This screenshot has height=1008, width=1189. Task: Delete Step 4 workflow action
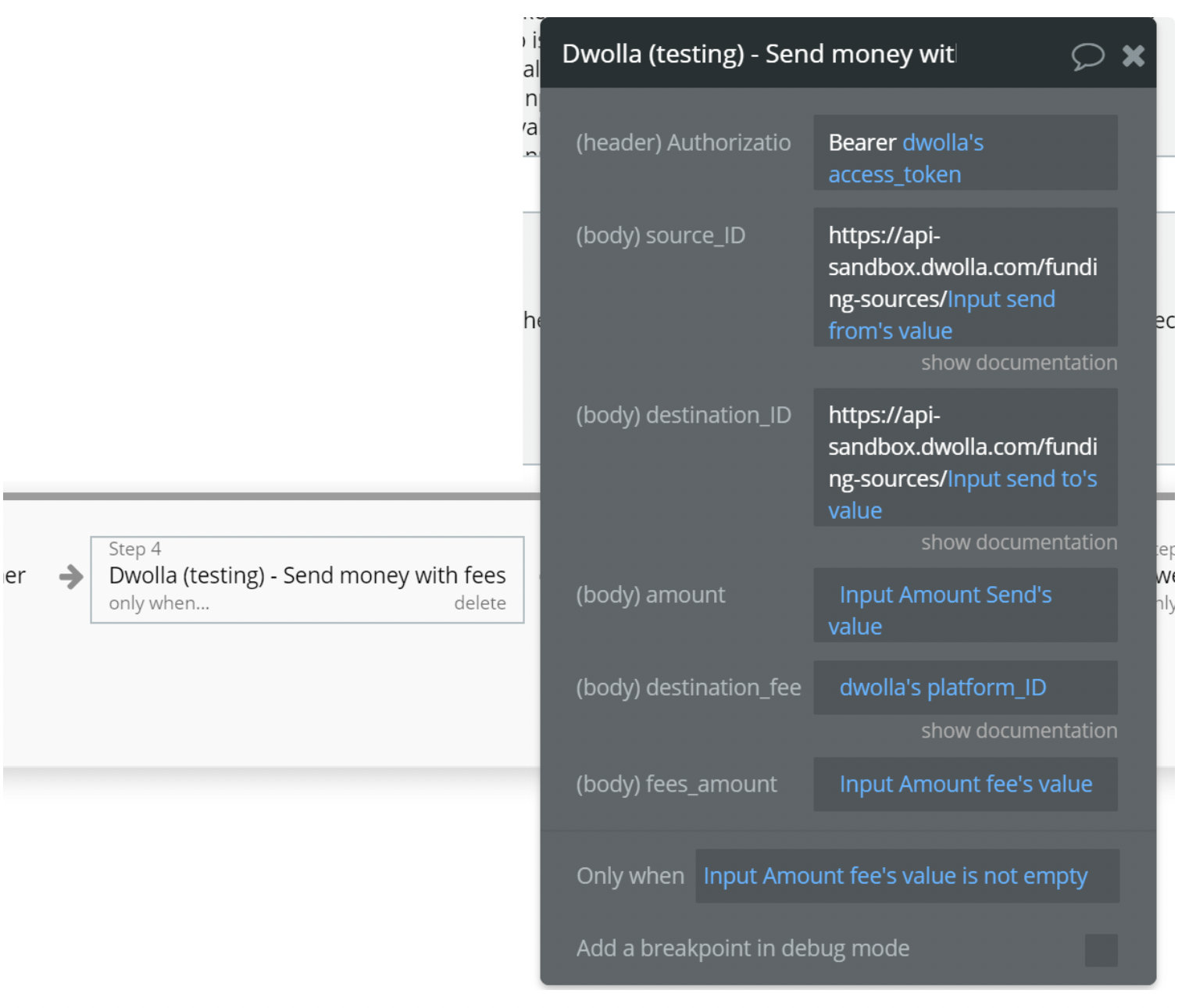[x=480, y=603]
